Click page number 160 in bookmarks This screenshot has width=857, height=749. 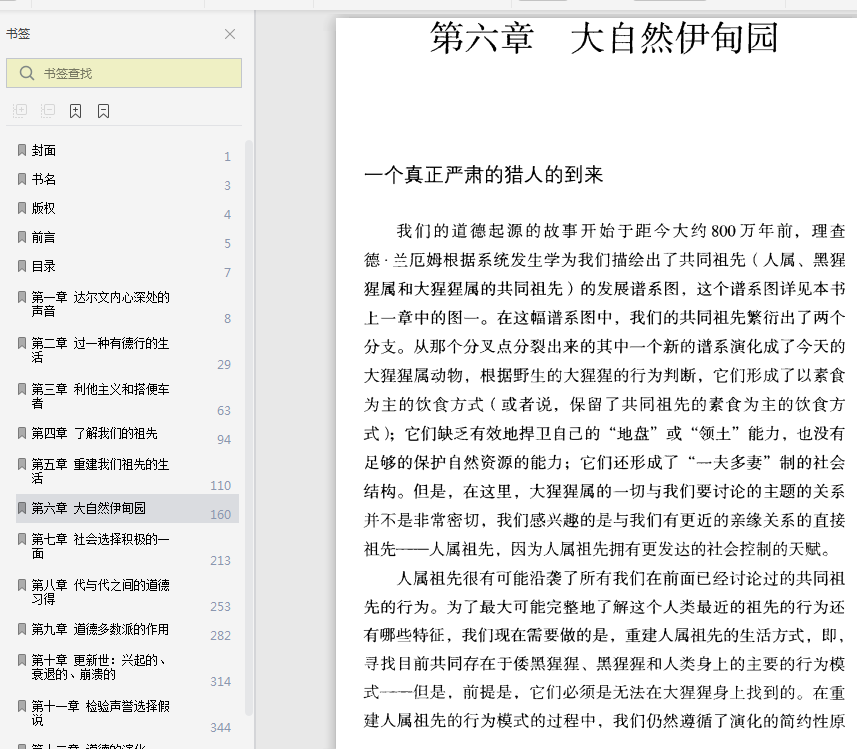click(221, 514)
